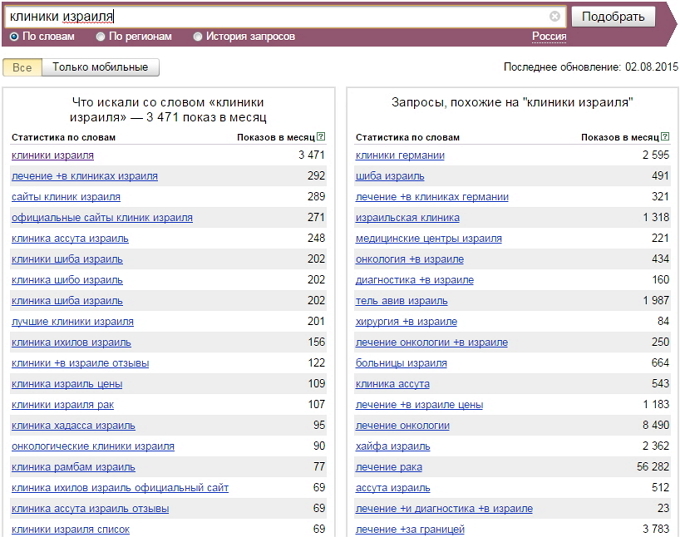Open 'онкология +в израиле' link

(409, 259)
